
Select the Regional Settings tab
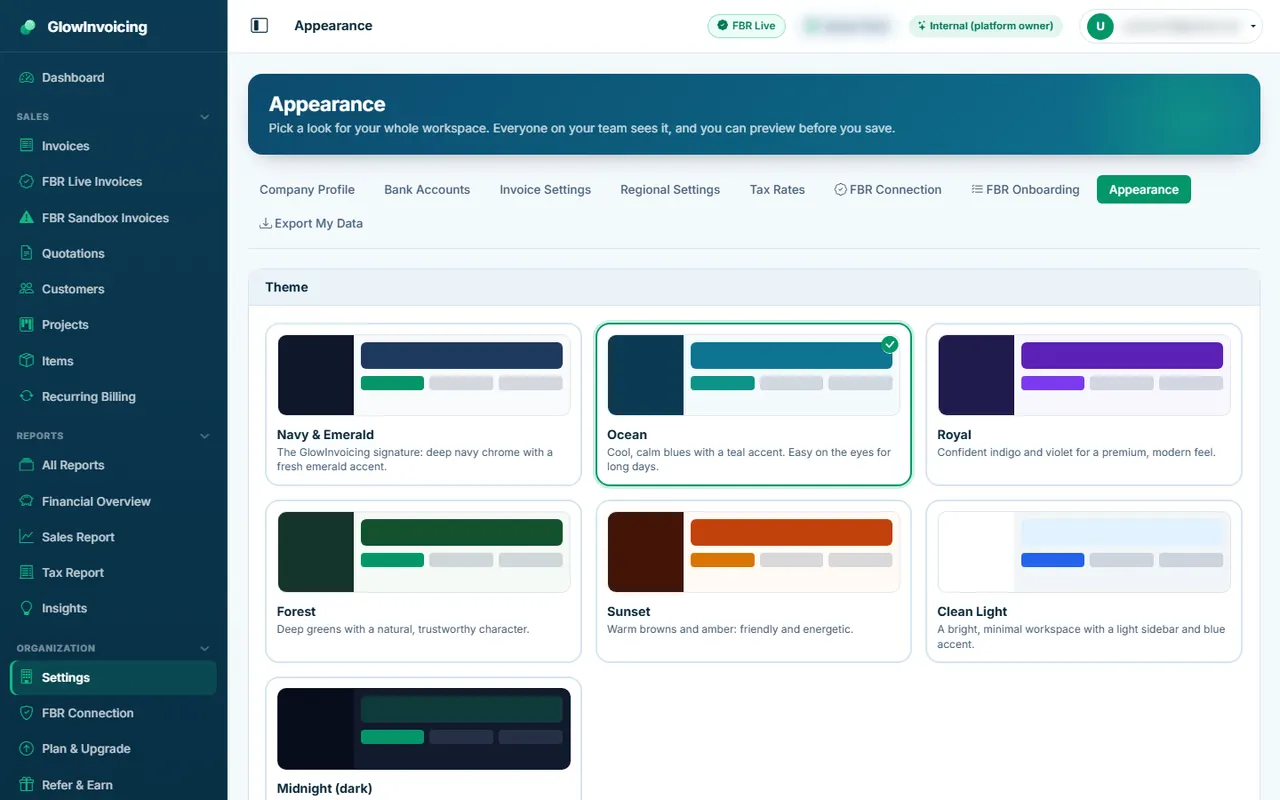point(670,190)
